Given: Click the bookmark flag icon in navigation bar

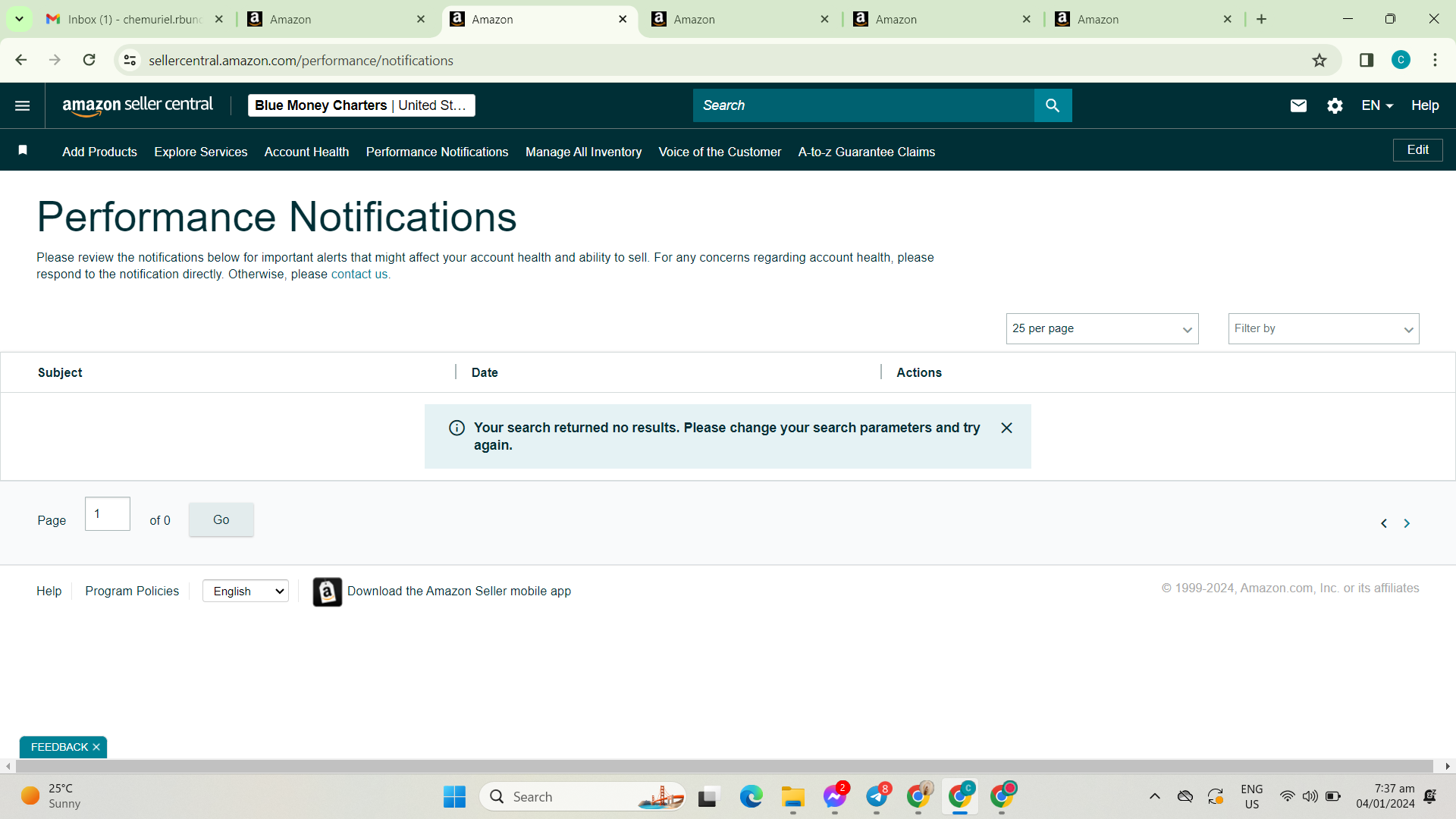Looking at the screenshot, I should pyautogui.click(x=23, y=150).
